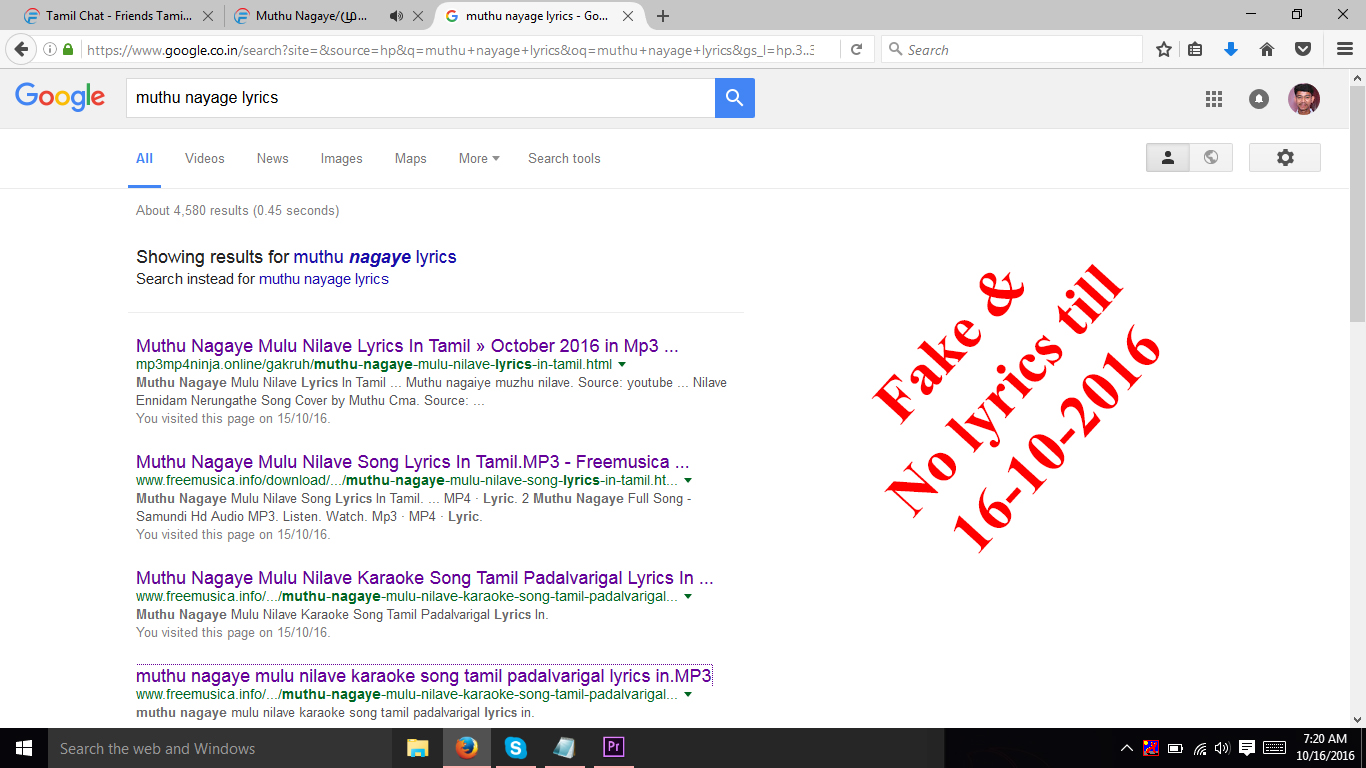This screenshot has height=768, width=1366.
Task: Click the Firefox toolbar Search box
Action: click(x=1012, y=49)
